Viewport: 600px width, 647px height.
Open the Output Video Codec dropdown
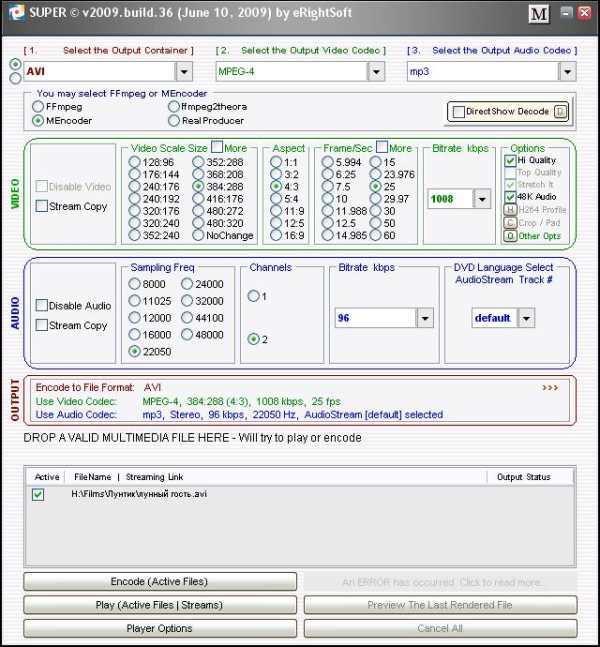376,72
